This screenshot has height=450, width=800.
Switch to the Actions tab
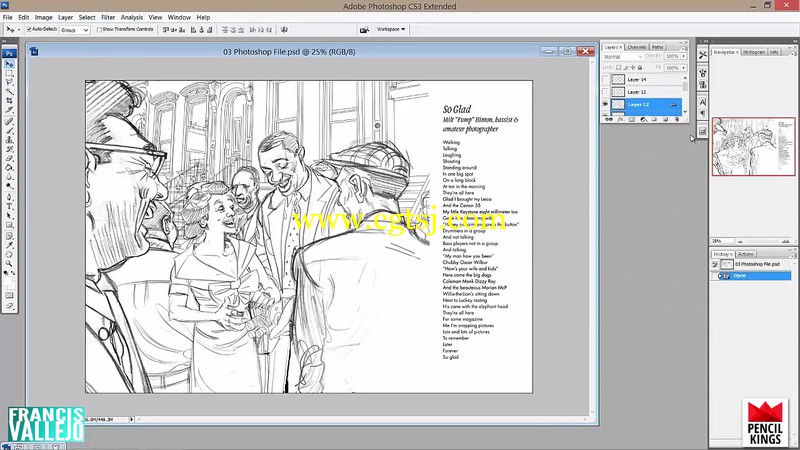pyautogui.click(x=745, y=254)
